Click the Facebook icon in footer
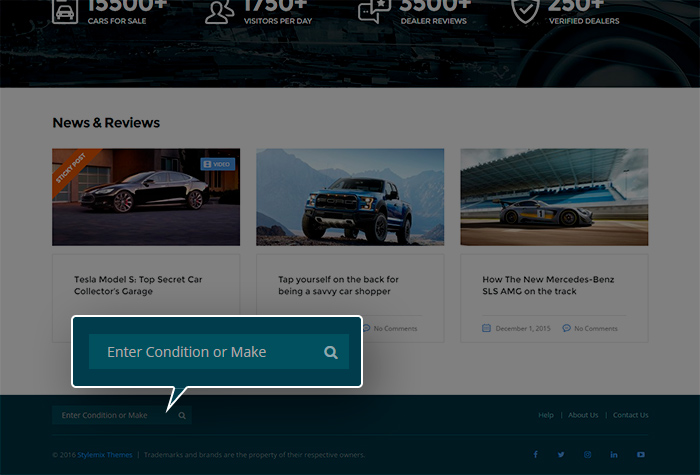 535,455
